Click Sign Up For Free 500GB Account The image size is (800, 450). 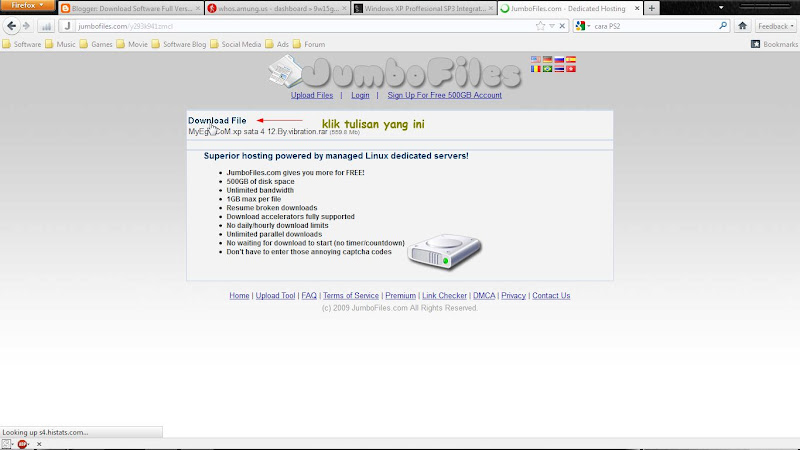click(x=444, y=95)
